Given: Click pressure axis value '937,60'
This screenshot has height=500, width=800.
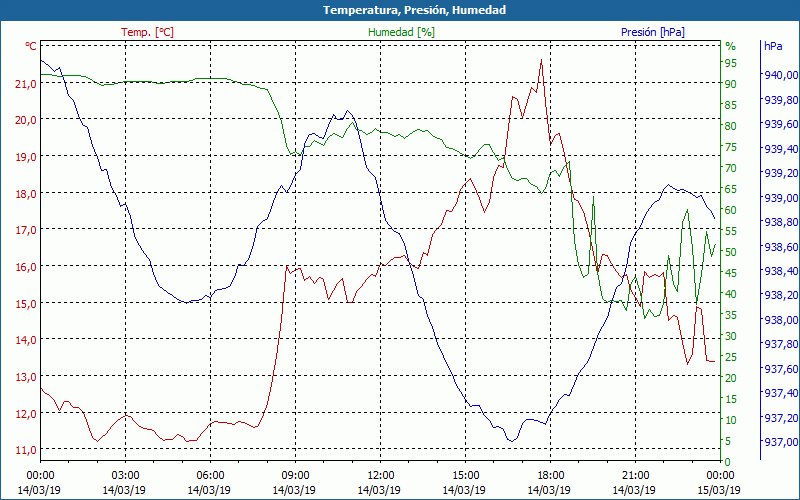Looking at the screenshot, I should pyautogui.click(x=780, y=368).
